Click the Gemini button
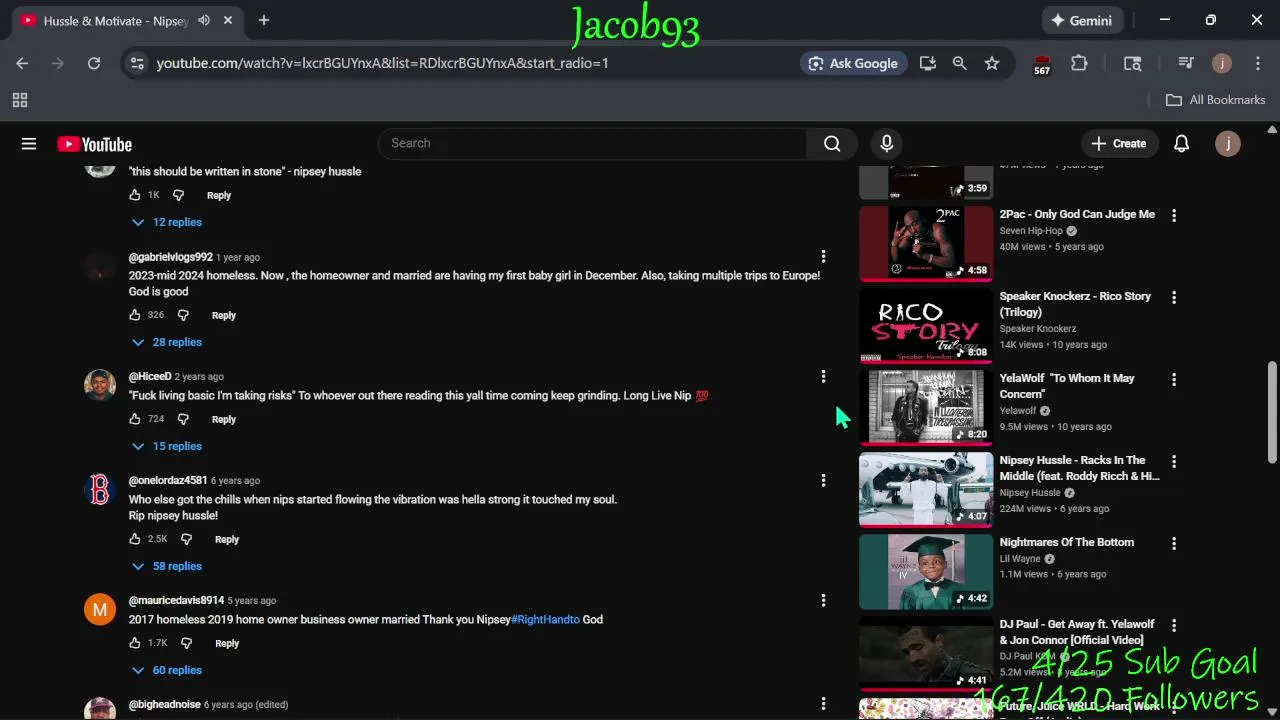Viewport: 1280px width, 720px height. point(1081,20)
